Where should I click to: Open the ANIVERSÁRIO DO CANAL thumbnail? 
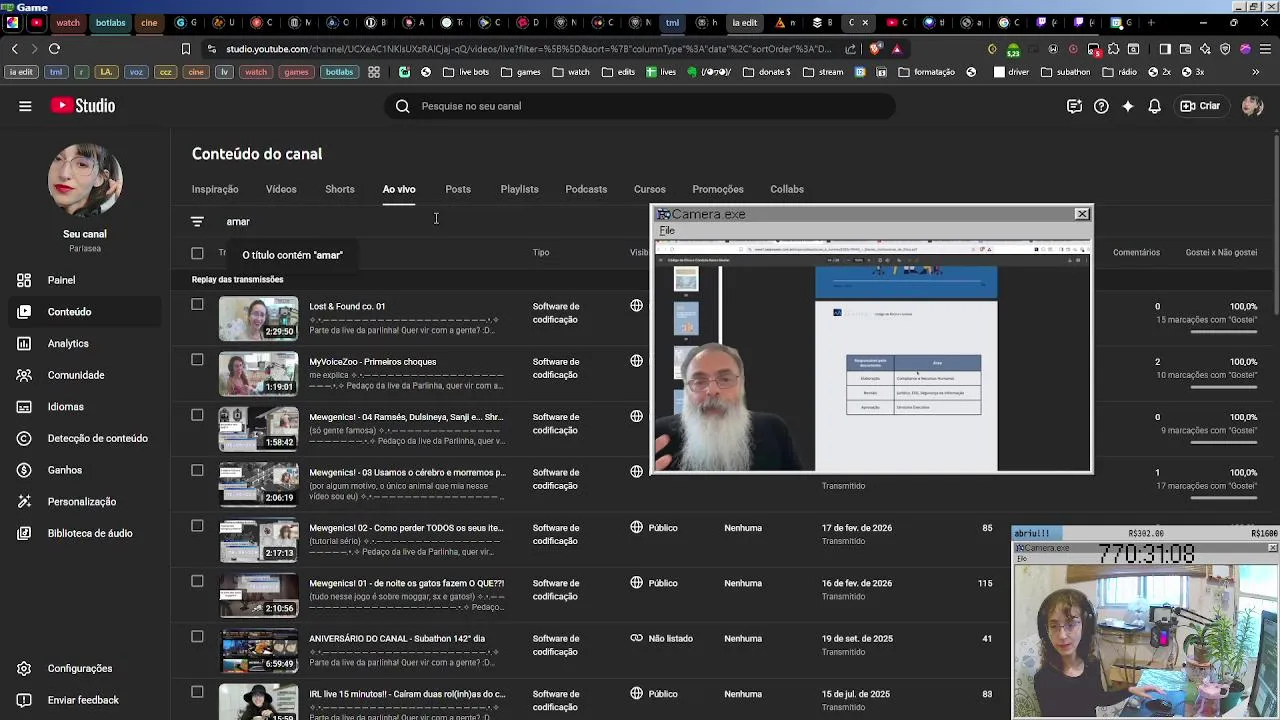tap(259, 650)
